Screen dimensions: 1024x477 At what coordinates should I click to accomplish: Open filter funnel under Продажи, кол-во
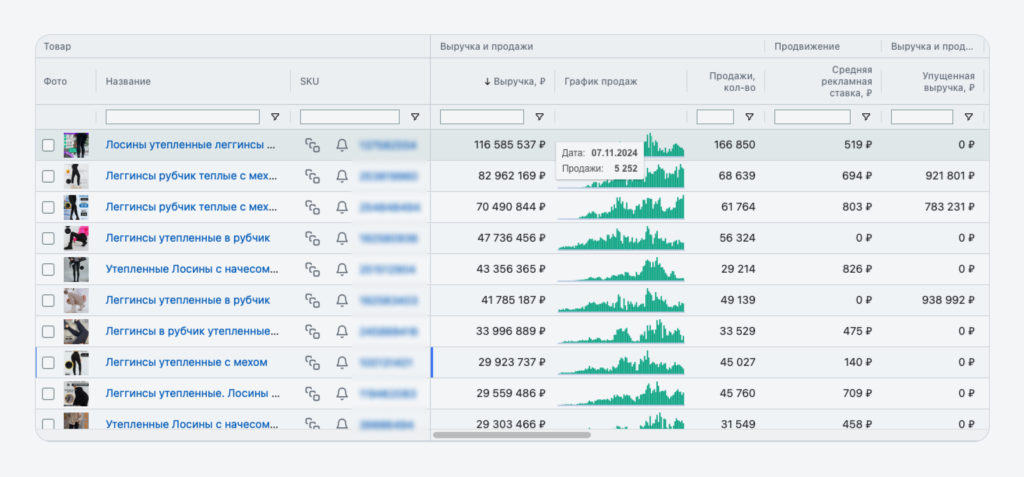(x=750, y=117)
